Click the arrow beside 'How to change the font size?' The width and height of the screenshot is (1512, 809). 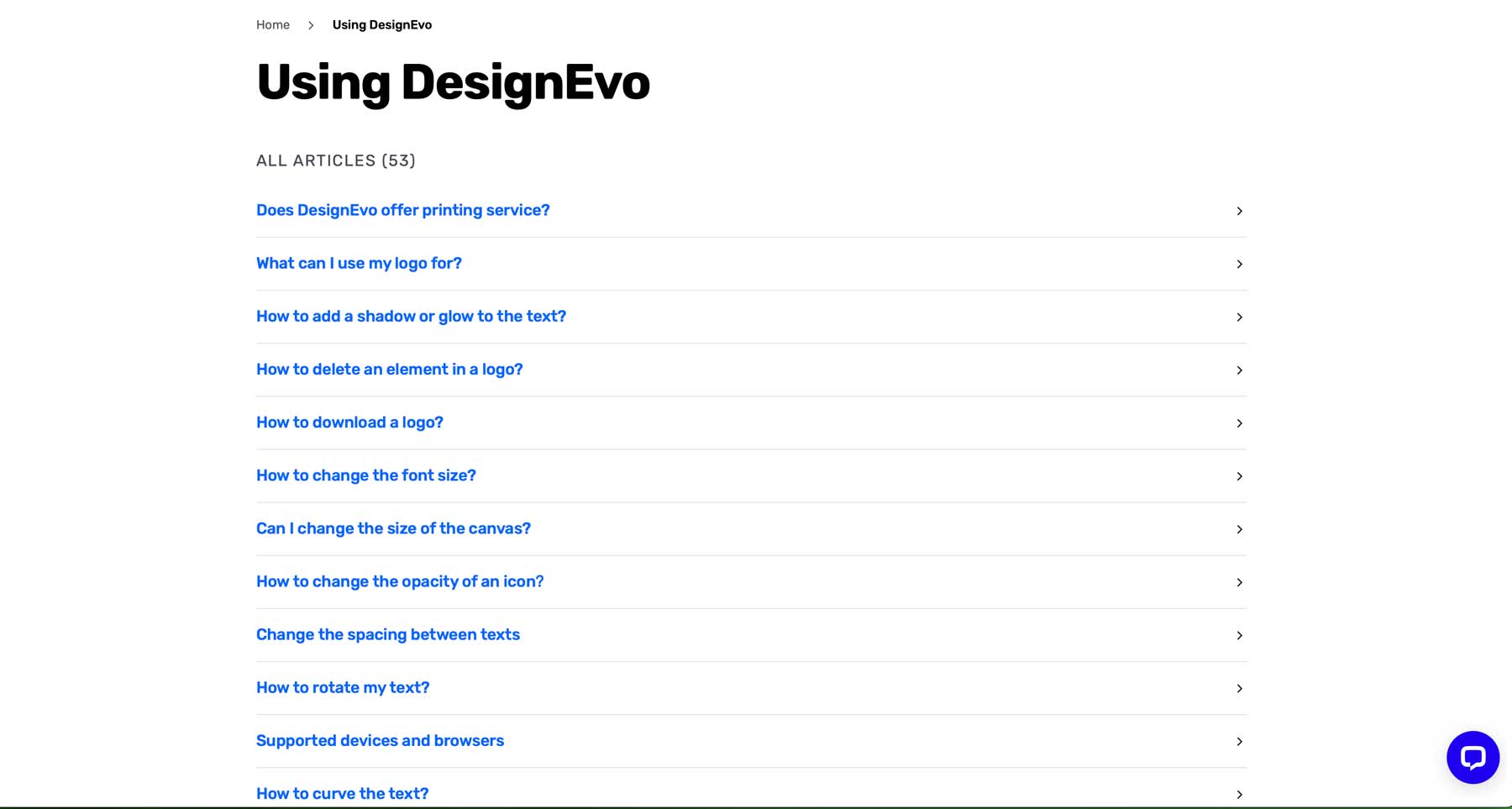click(1239, 476)
